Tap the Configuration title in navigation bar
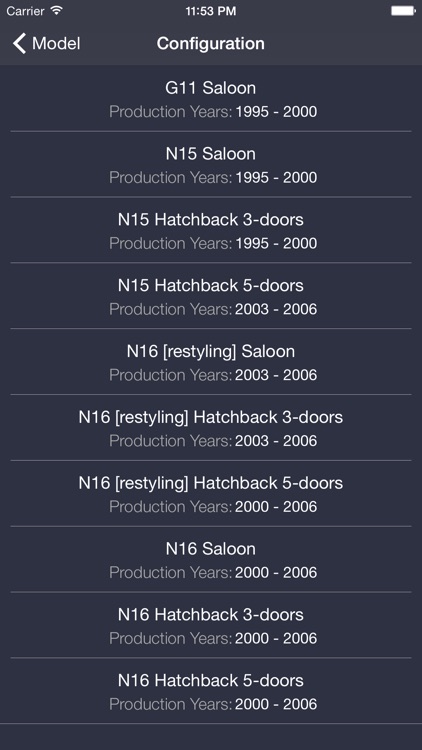Viewport: 422px width, 750px height. coord(211,44)
